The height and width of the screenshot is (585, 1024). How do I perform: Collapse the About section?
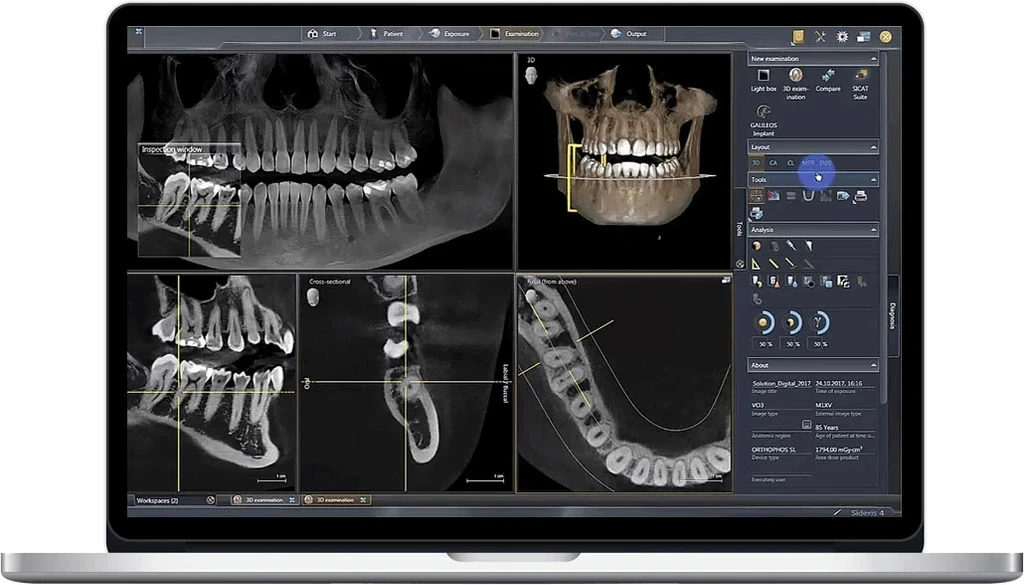pos(873,365)
